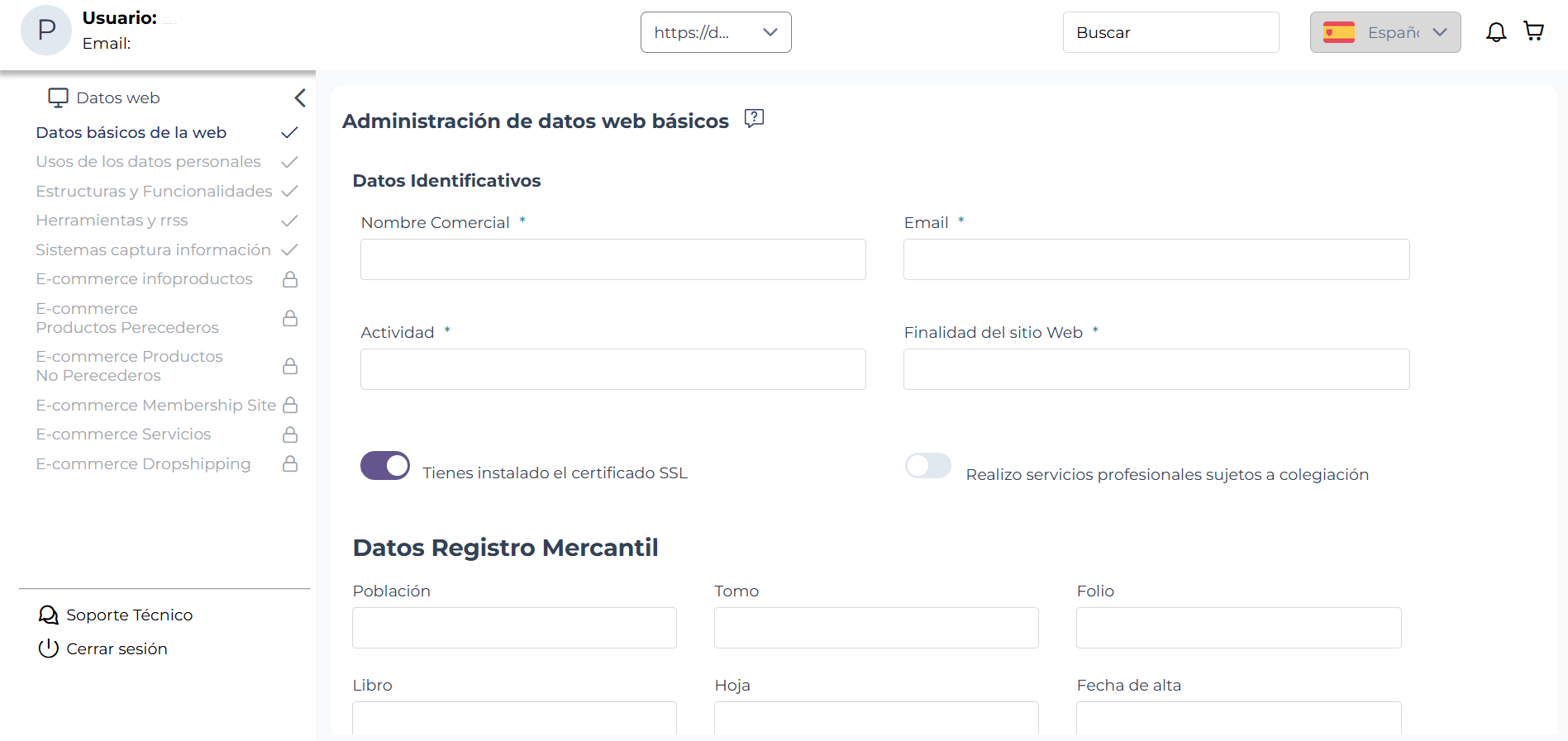1568x741 pixels.
Task: Click the user avatar with letter P
Action: tap(46, 31)
